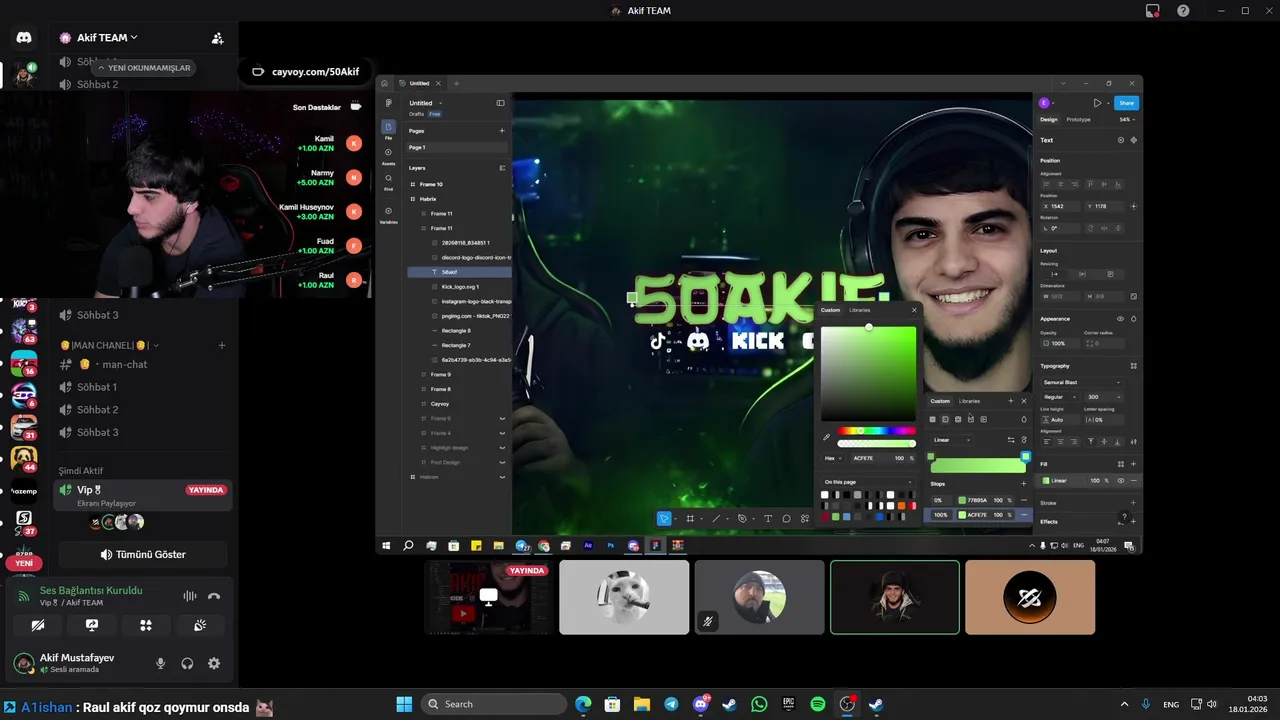Mute microphone next to Akif Mustafayev
Image resolution: width=1280 pixels, height=720 pixels.
160,663
